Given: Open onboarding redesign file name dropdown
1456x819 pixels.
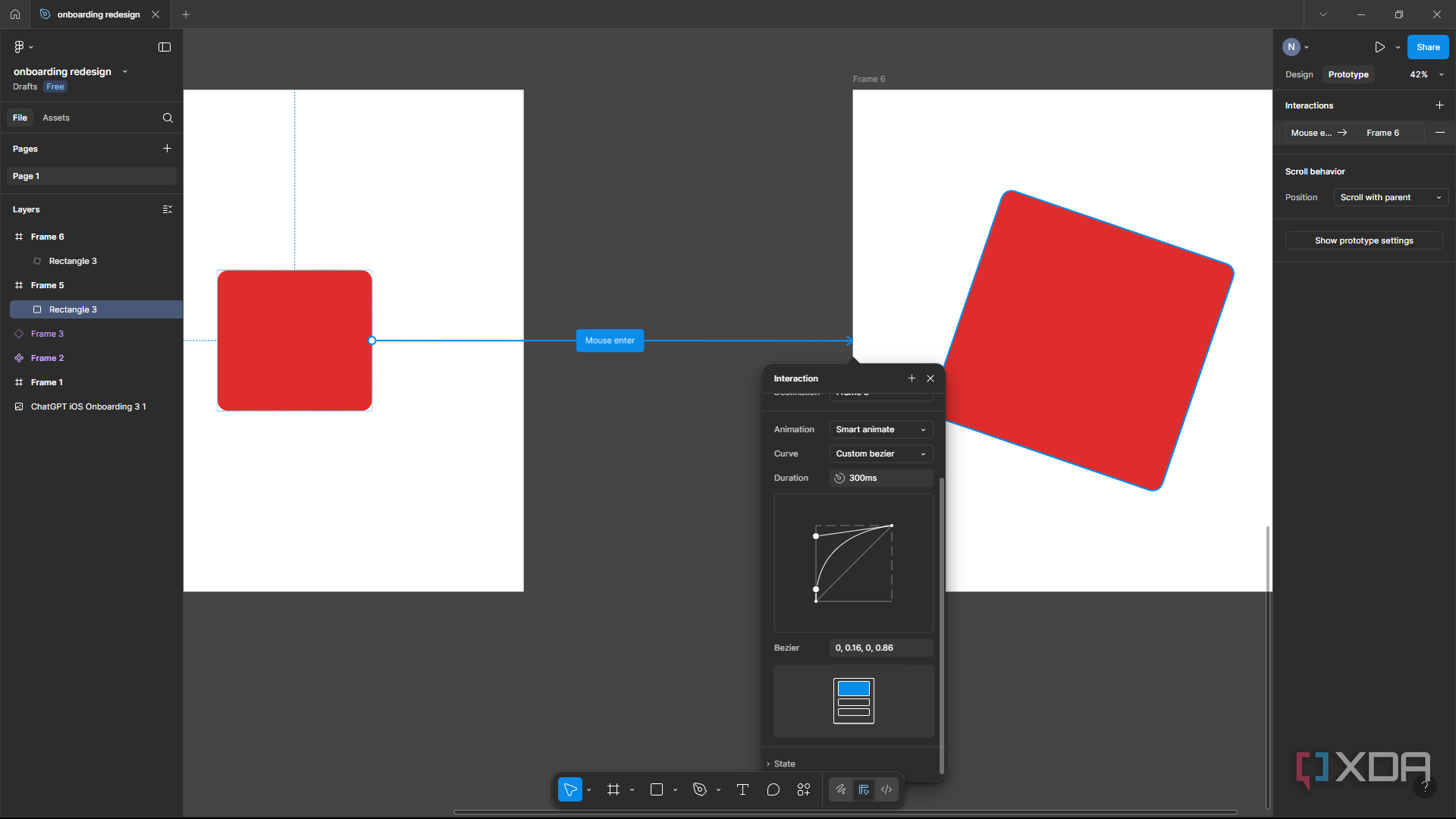Looking at the screenshot, I should (125, 72).
